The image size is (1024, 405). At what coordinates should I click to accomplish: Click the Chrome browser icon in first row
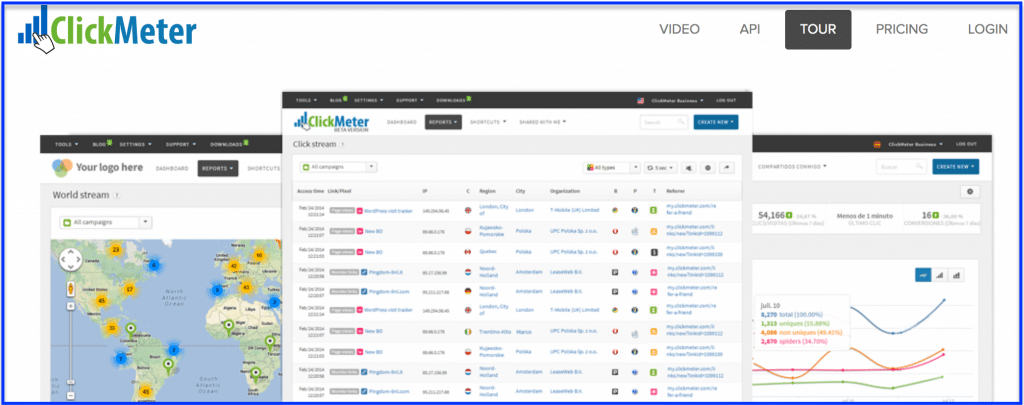[615, 210]
